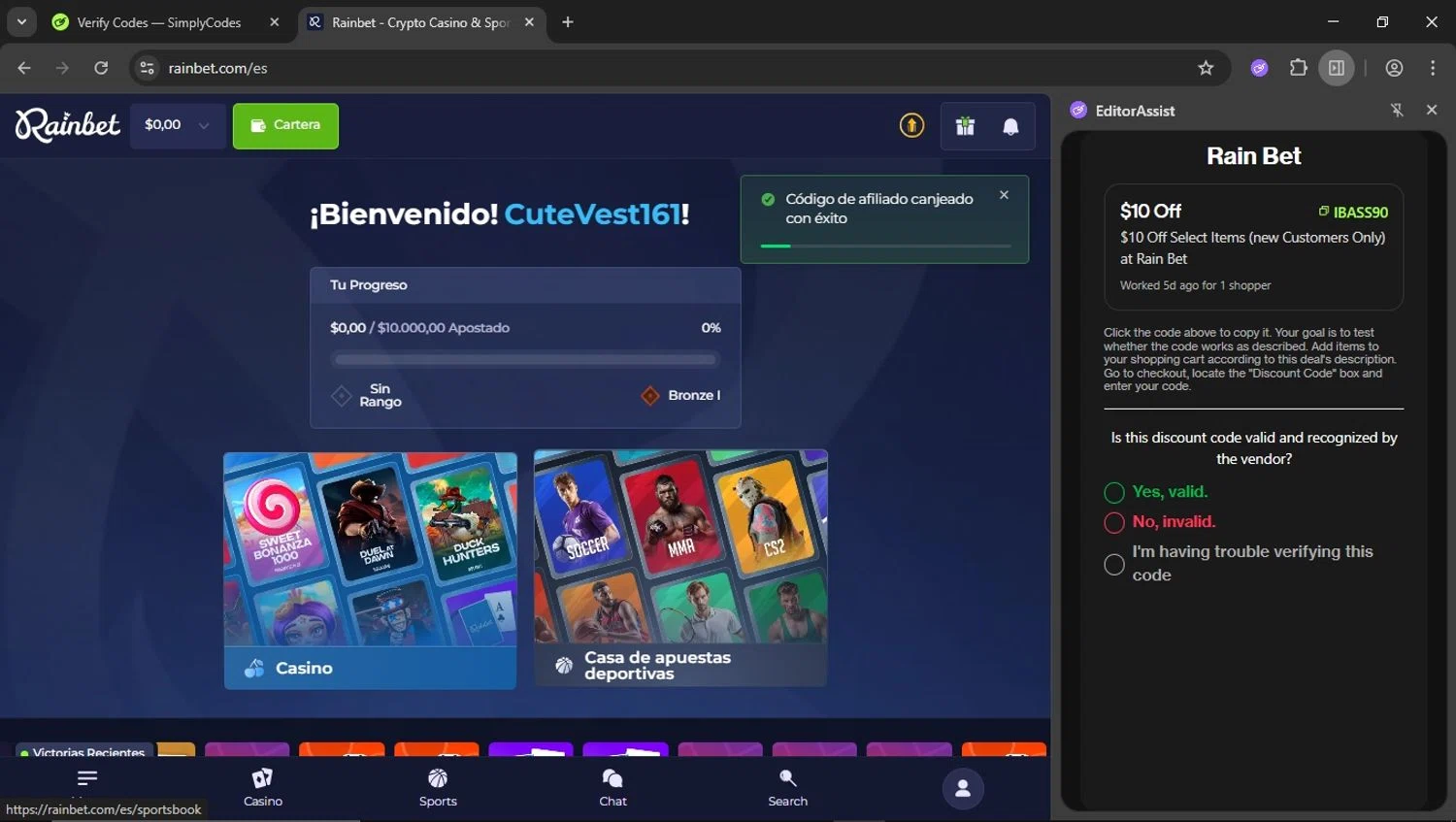1456x822 pixels.
Task: Open the $0,00 balance dropdown
Action: point(178,125)
